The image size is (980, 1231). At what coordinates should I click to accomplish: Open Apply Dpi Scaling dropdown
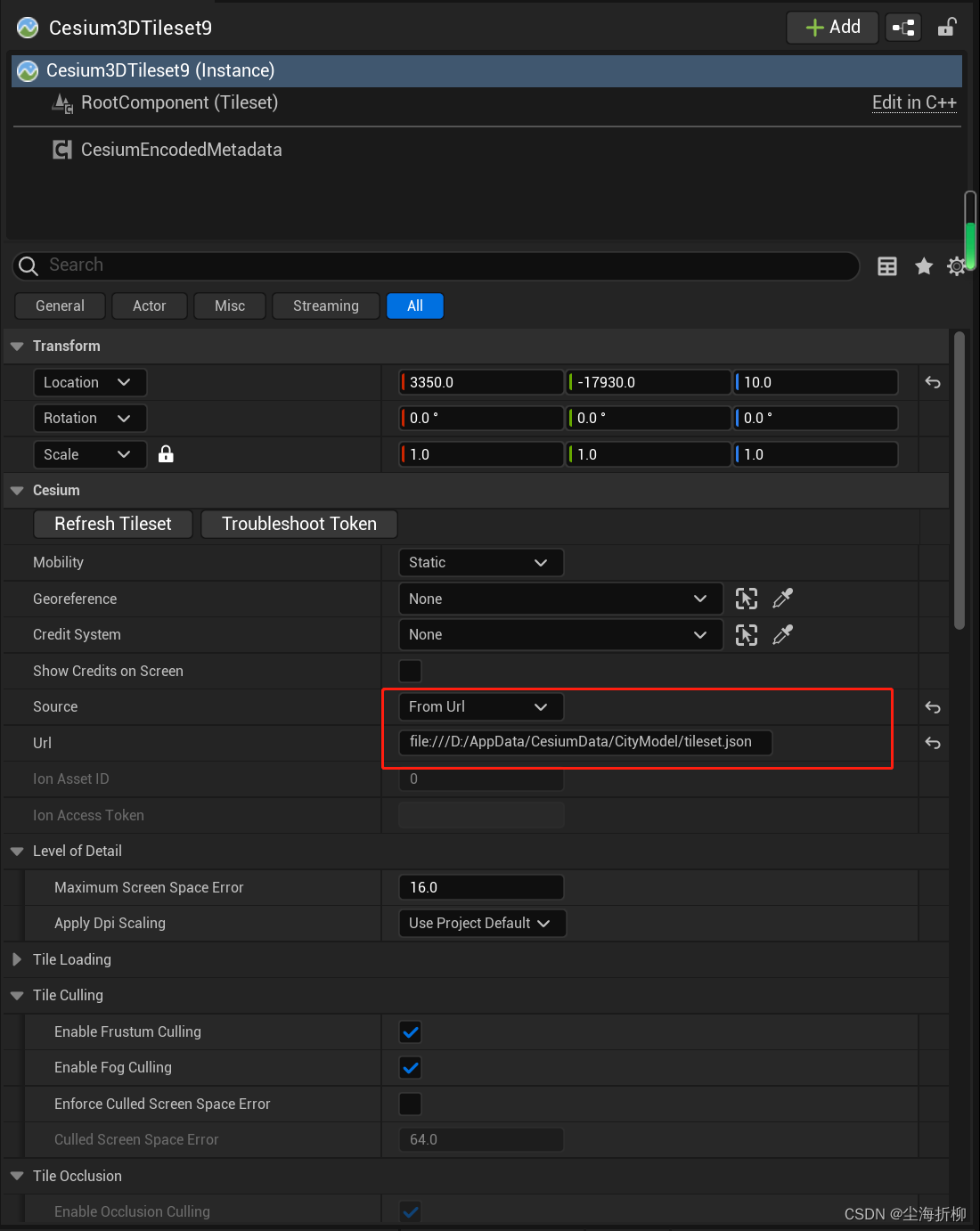coord(482,923)
